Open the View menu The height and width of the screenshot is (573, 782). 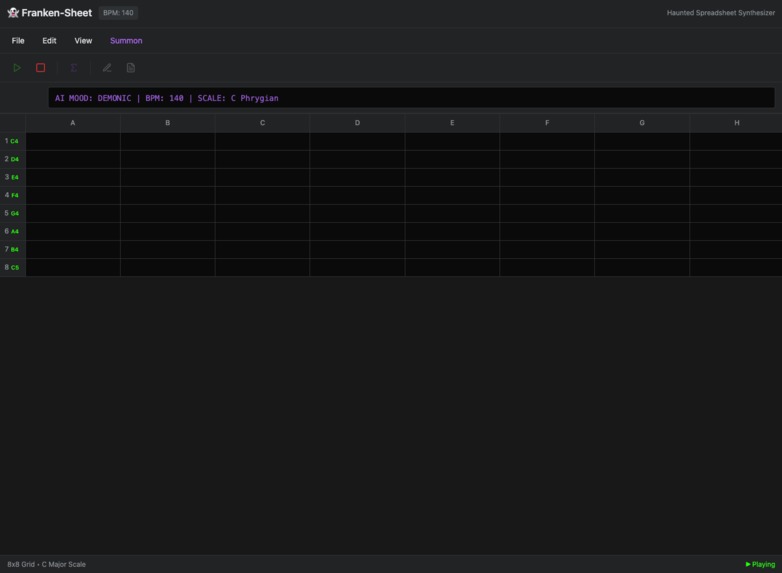pyautogui.click(x=83, y=41)
